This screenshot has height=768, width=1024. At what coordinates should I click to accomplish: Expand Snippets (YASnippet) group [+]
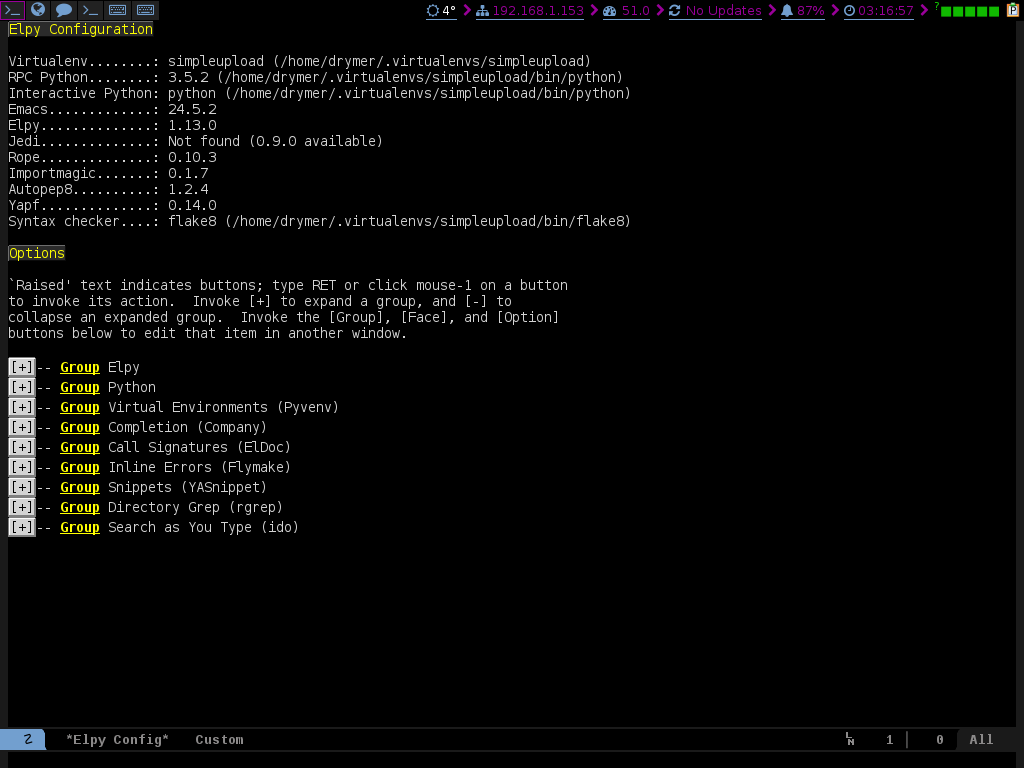22,487
